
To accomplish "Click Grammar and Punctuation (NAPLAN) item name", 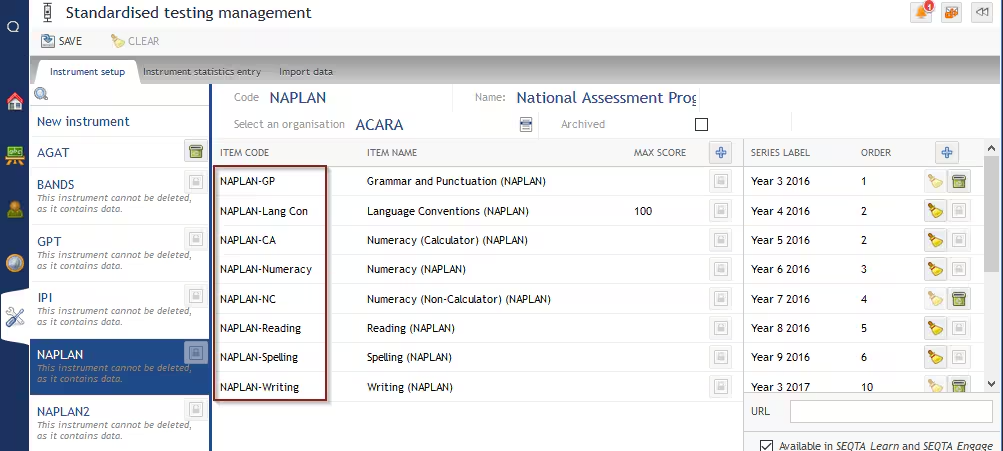I will [456, 182].
